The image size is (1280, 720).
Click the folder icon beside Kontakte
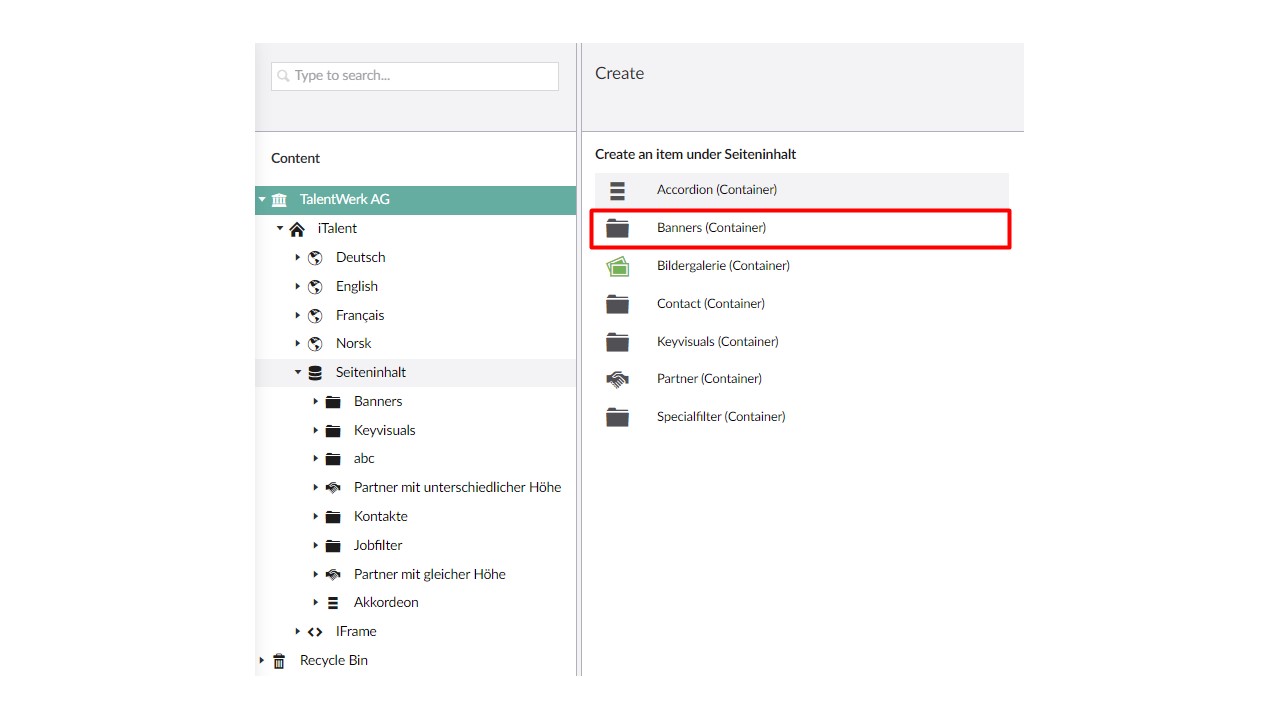[x=333, y=517]
